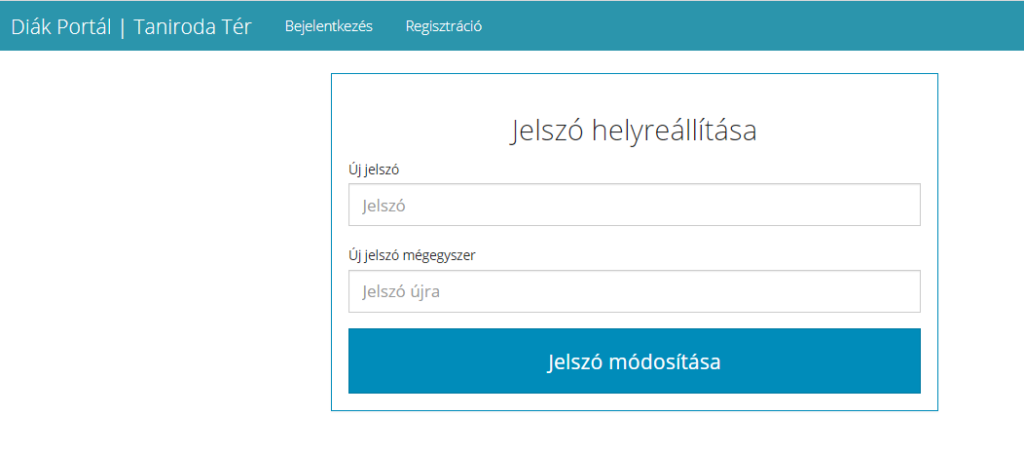The image size is (1024, 454).
Task: Click the Jelszó placeholder text box
Action: [633, 205]
